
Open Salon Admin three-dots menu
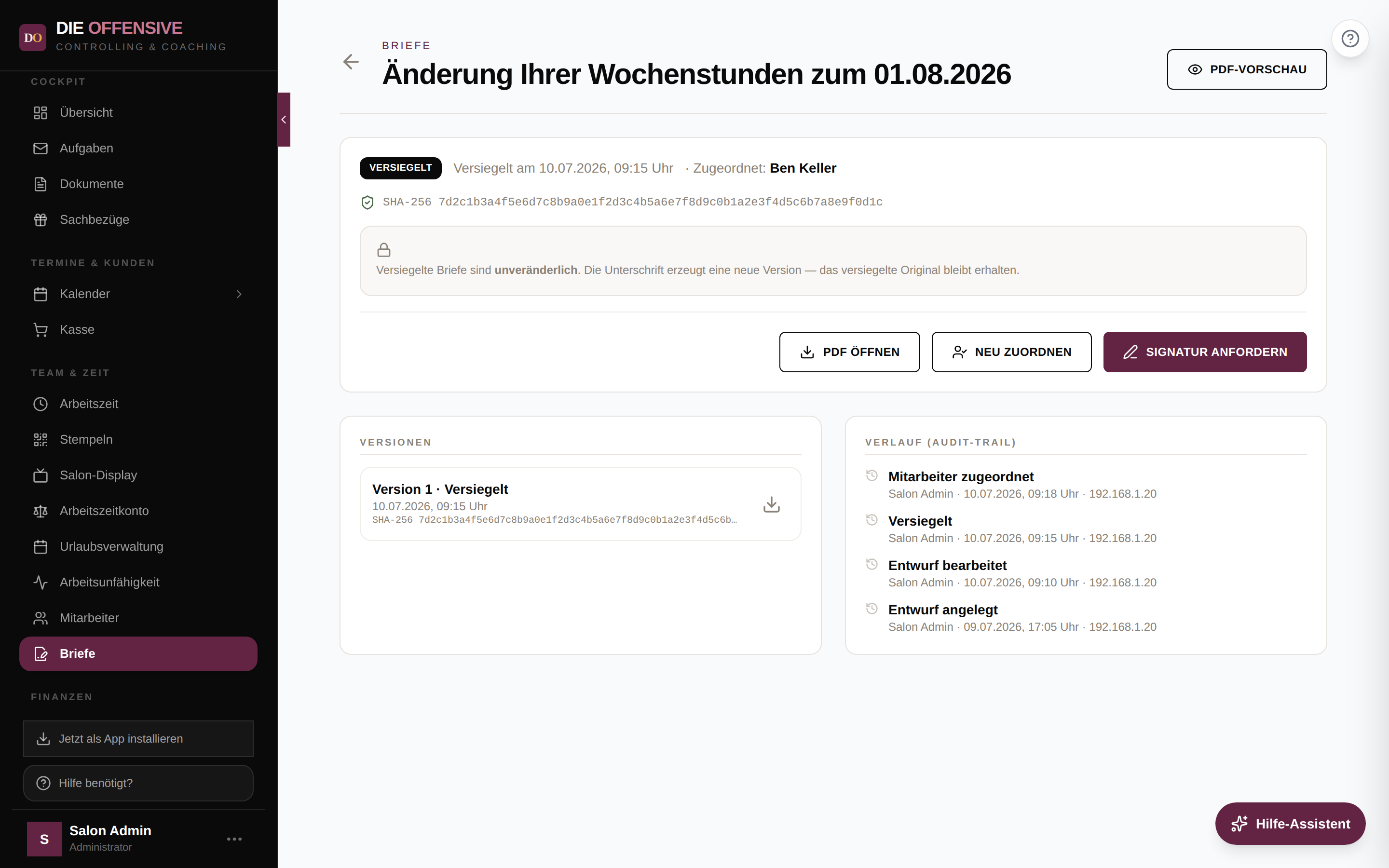click(234, 839)
